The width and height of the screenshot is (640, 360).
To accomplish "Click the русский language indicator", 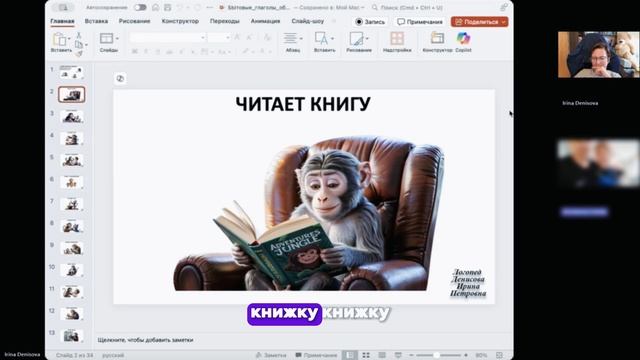I will click(x=113, y=355).
